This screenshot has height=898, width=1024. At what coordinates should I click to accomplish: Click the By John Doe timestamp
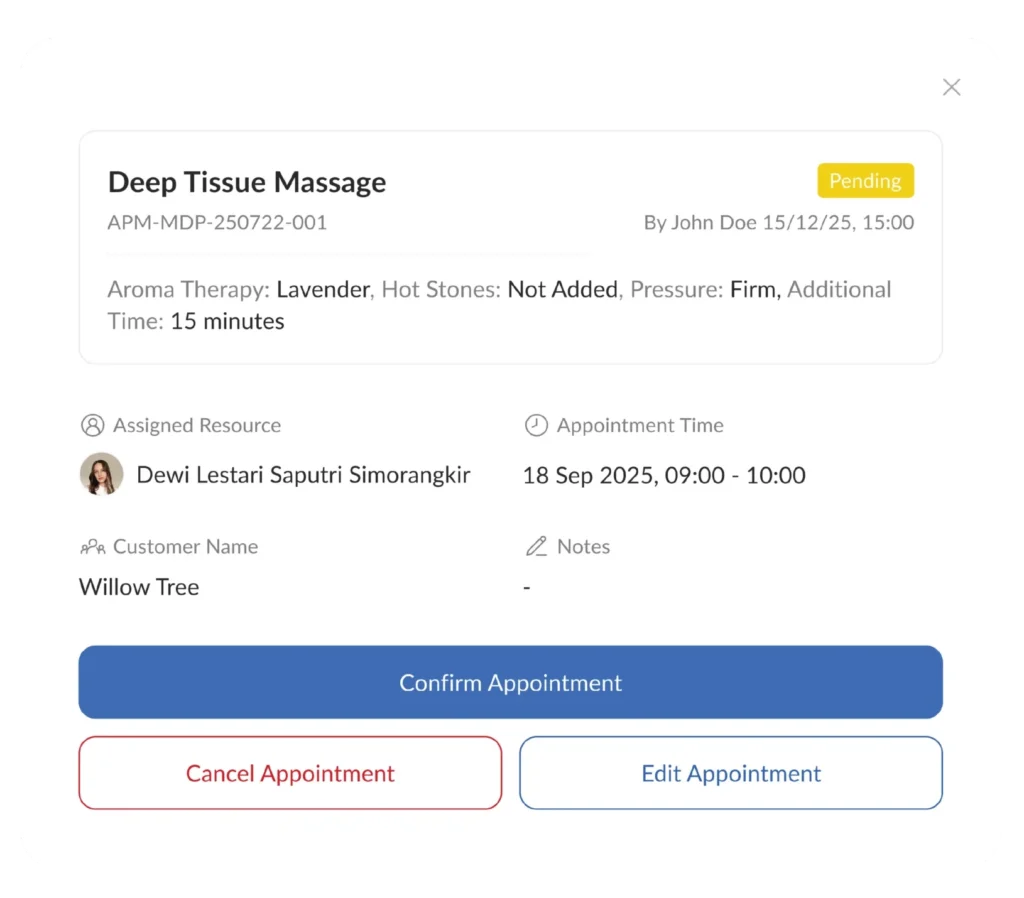point(778,223)
